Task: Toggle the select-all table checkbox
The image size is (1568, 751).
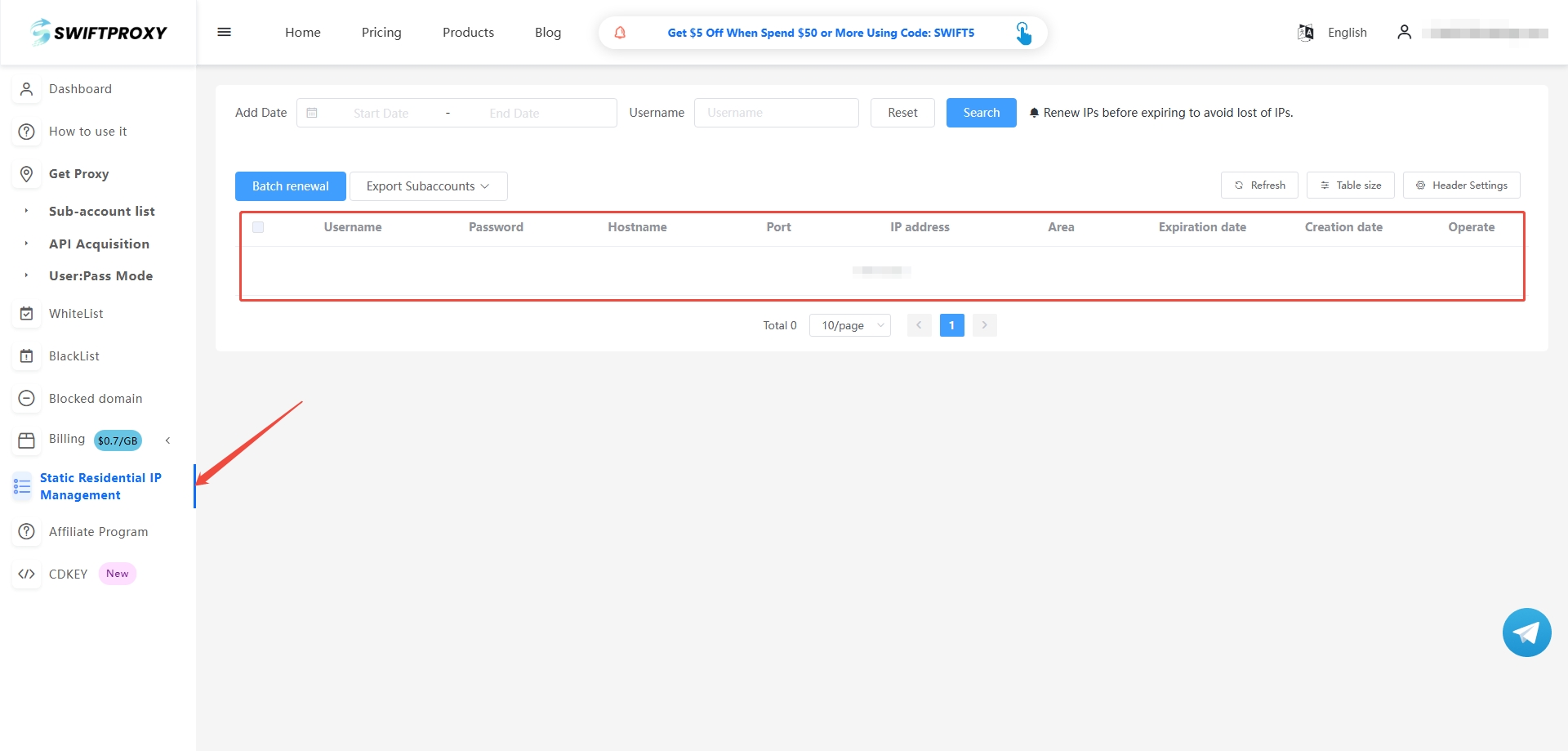Action: pos(258,227)
